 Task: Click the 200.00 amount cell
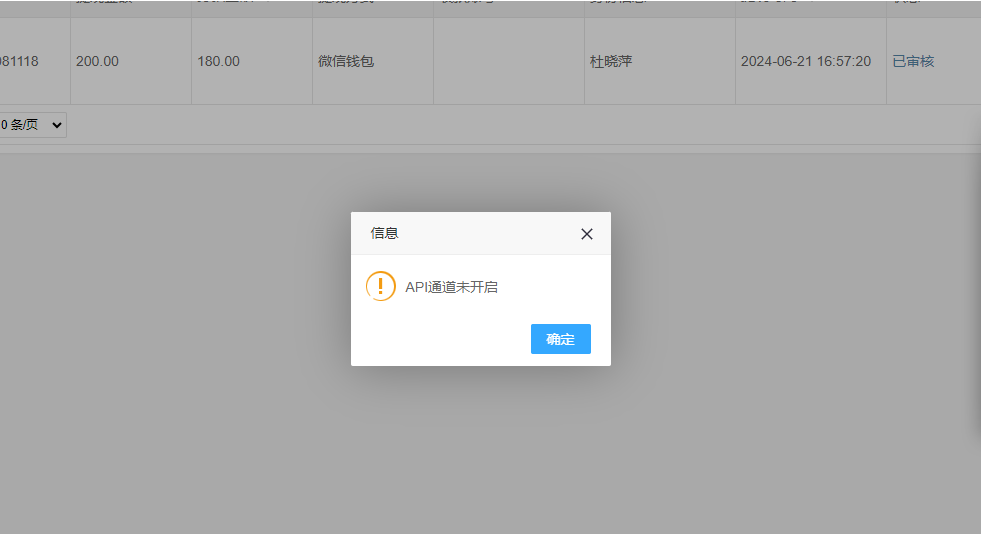tap(97, 61)
